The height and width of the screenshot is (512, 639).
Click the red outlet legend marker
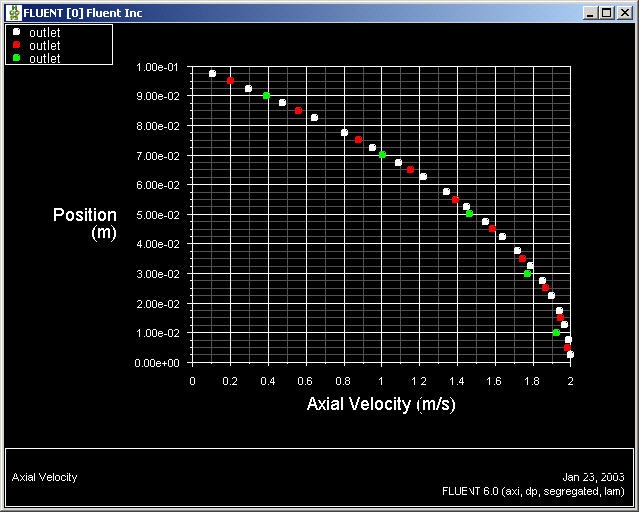click(x=16, y=45)
